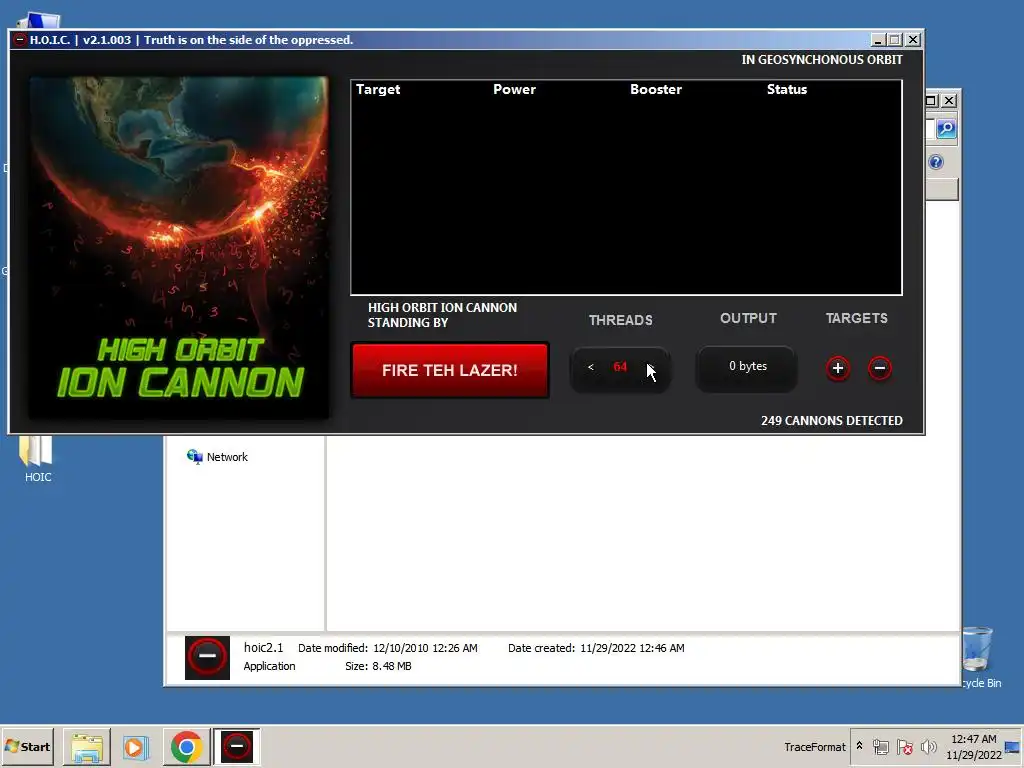Remove a target with the minus icon
The height and width of the screenshot is (768, 1024).
coord(880,368)
